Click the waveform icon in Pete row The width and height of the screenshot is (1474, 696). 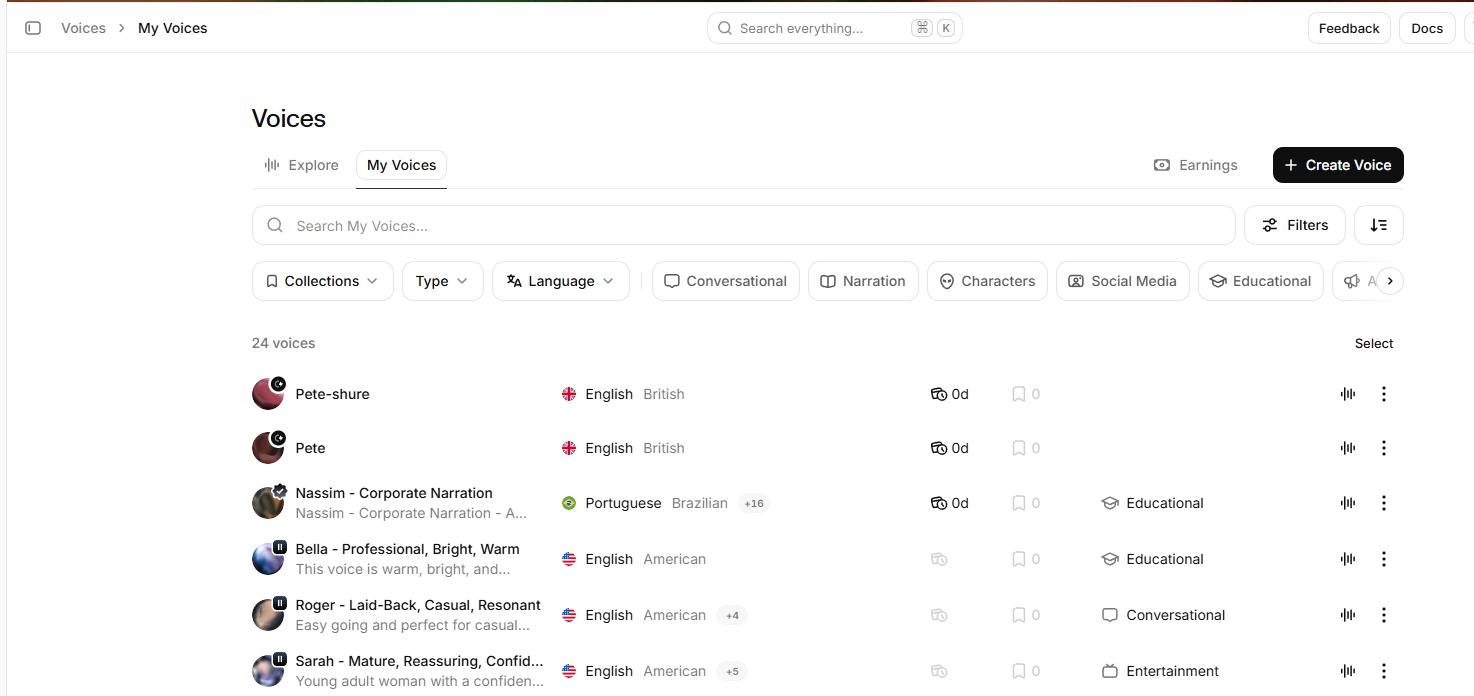[x=1348, y=448]
